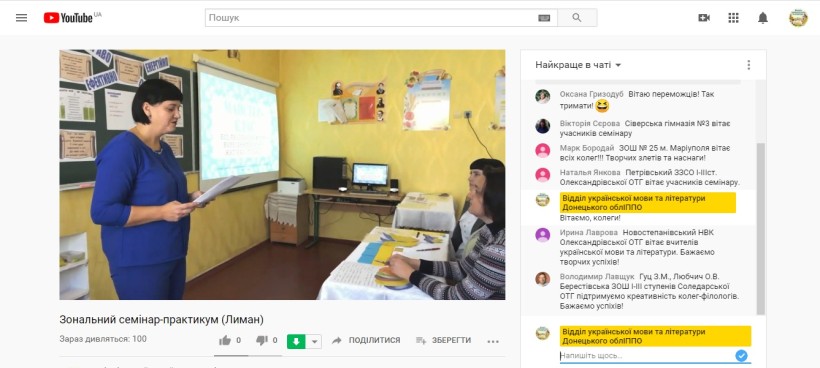Open the YouTube apps grid
This screenshot has height=368, width=820.
[733, 18]
